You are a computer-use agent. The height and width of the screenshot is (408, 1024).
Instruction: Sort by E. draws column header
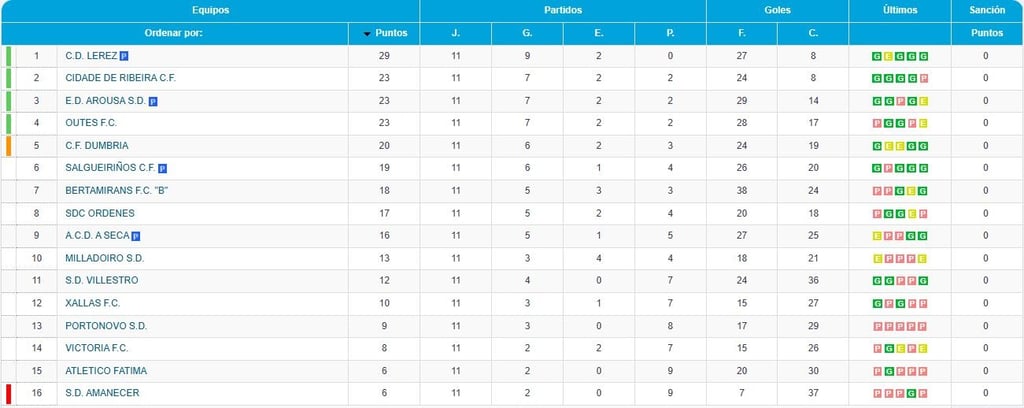(x=599, y=33)
